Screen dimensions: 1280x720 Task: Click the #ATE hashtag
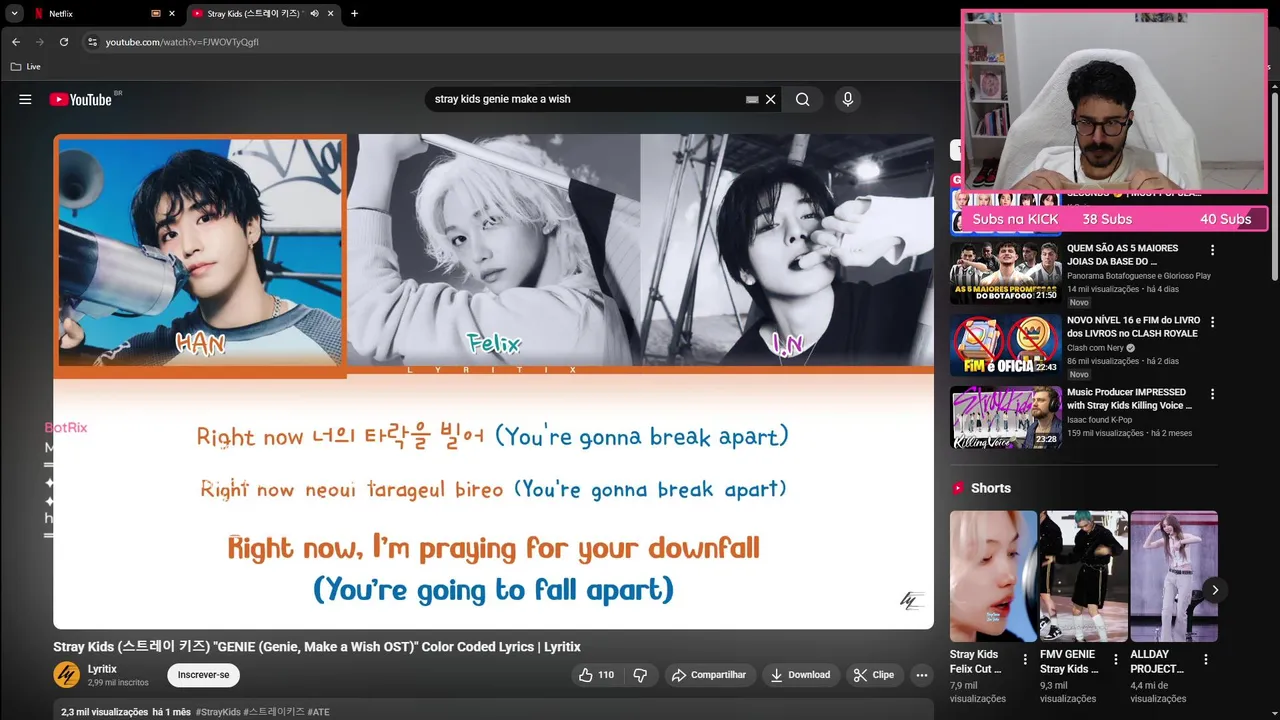[x=318, y=712]
